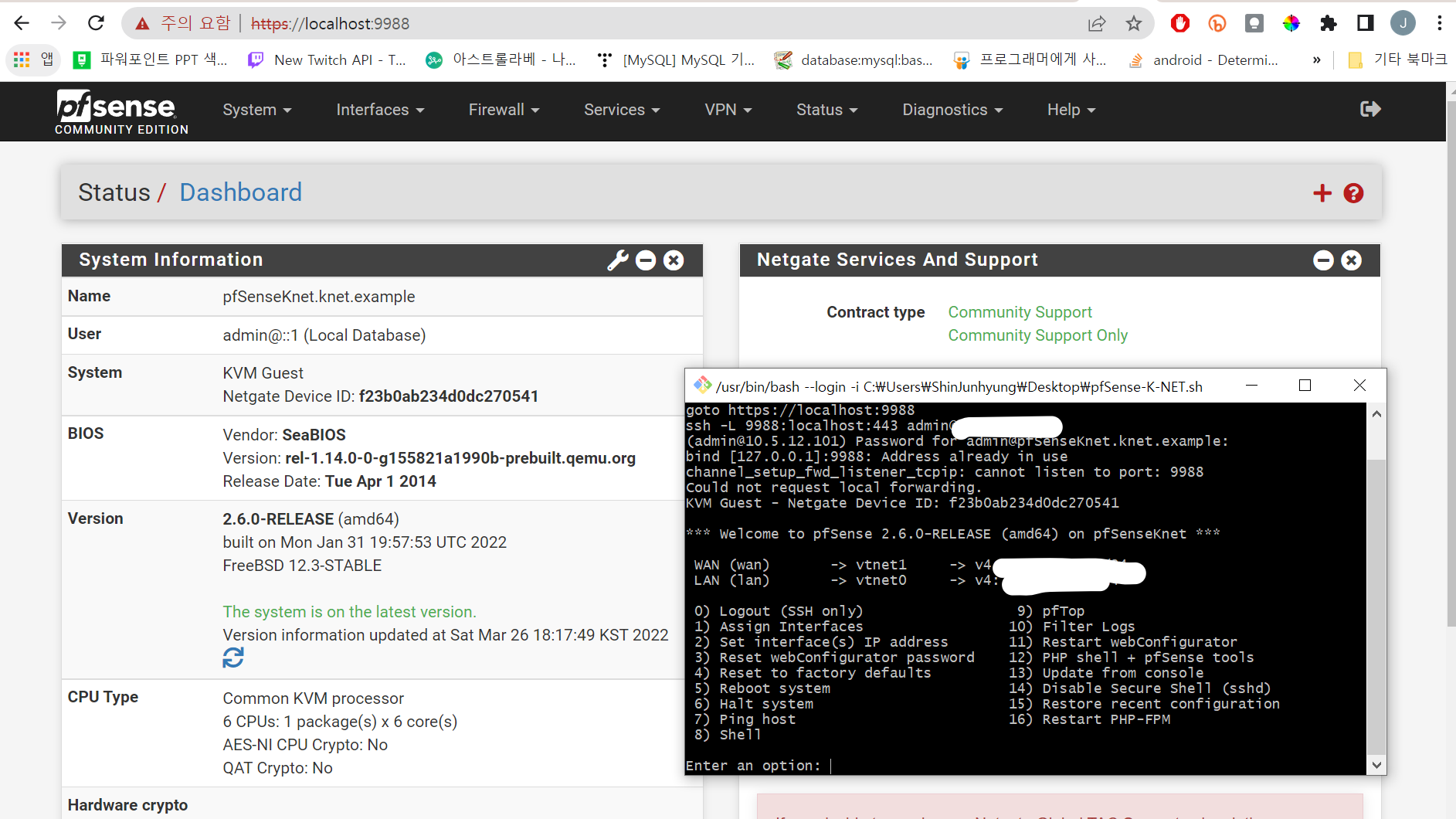Click the terminal scrollbar down arrow
The width and height of the screenshot is (1456, 819).
point(1376,765)
